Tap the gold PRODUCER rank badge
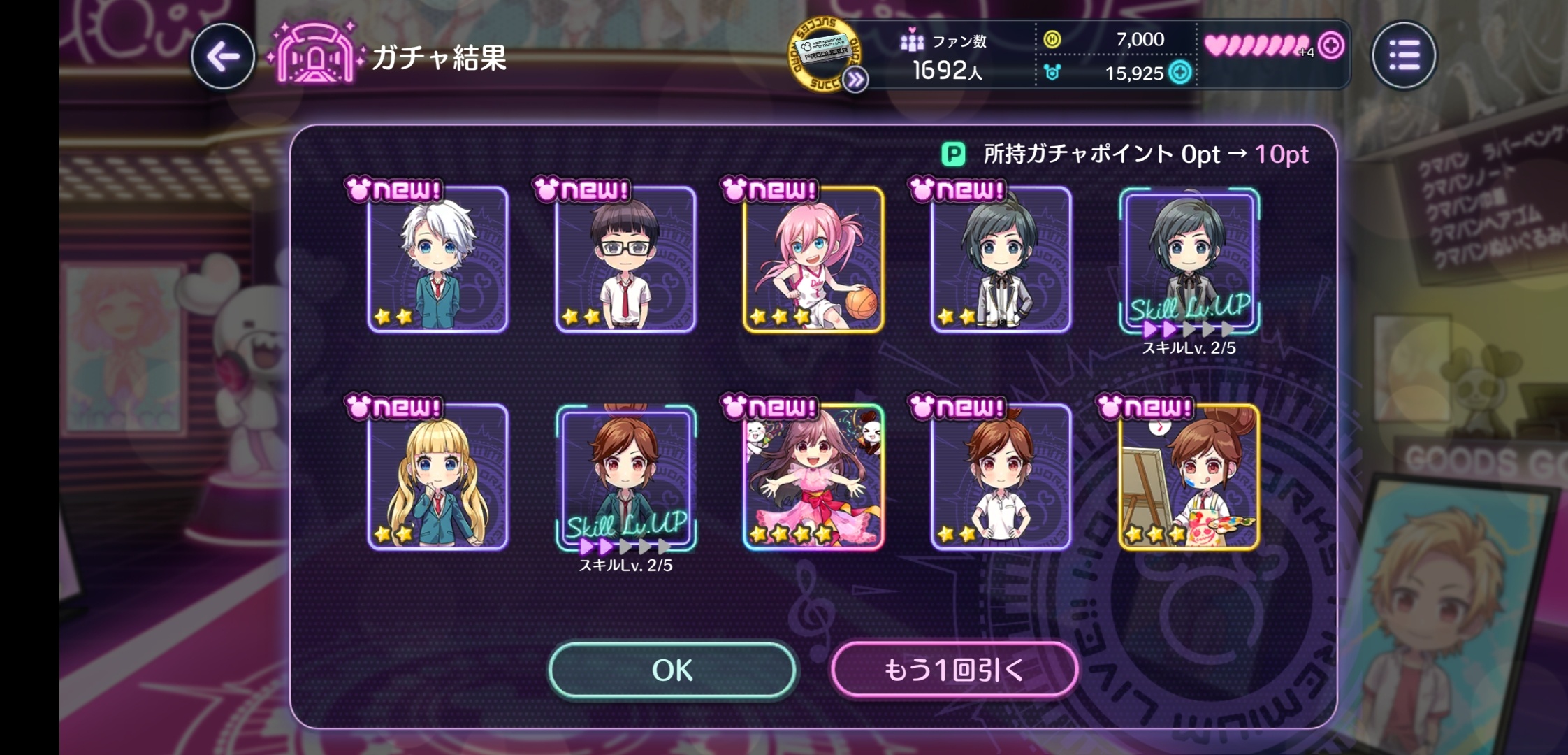The height and width of the screenshot is (755, 1568). (825, 54)
